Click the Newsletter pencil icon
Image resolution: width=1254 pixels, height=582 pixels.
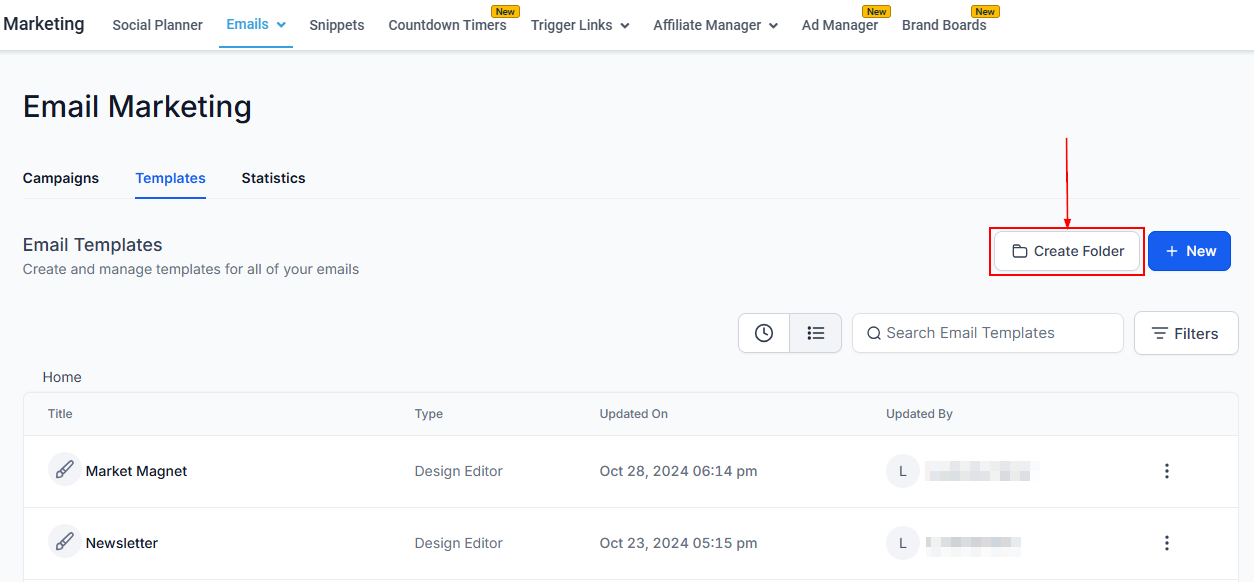pyautogui.click(x=64, y=542)
